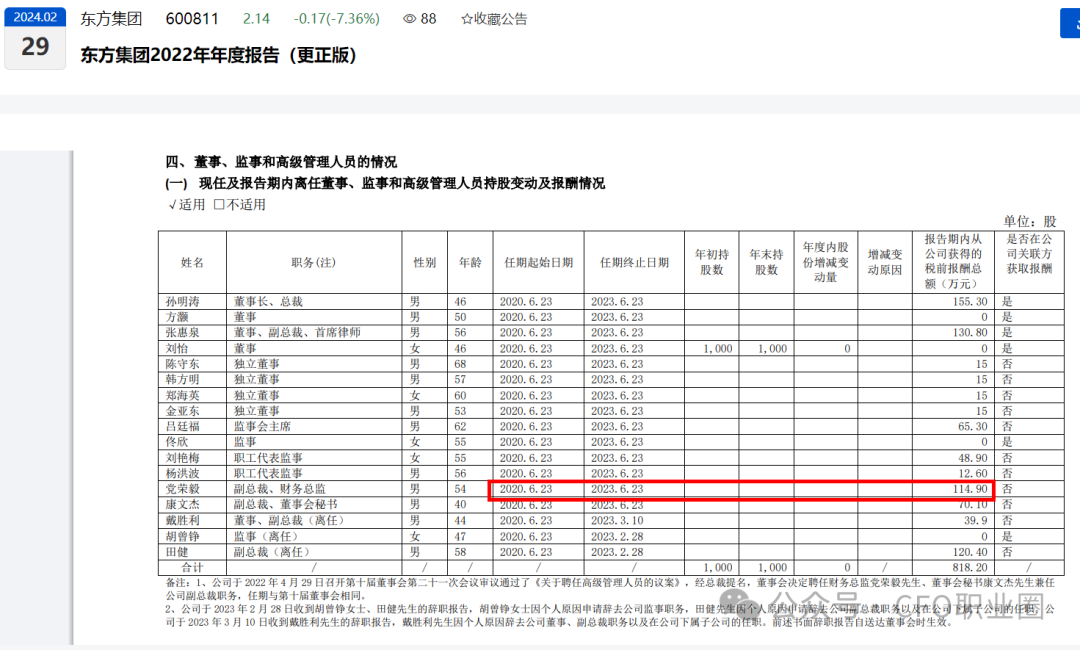
Task: Click the job title 监事（离任）
Action: (267, 536)
